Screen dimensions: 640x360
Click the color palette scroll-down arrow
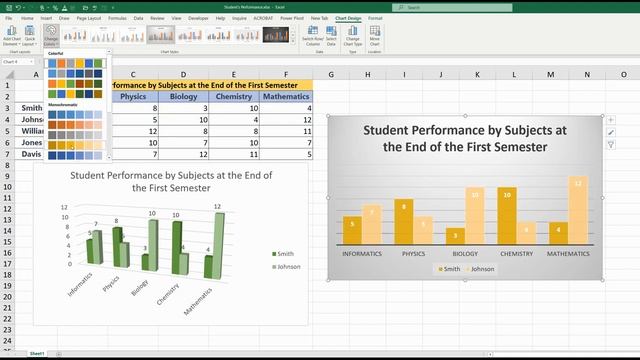tap(109, 157)
